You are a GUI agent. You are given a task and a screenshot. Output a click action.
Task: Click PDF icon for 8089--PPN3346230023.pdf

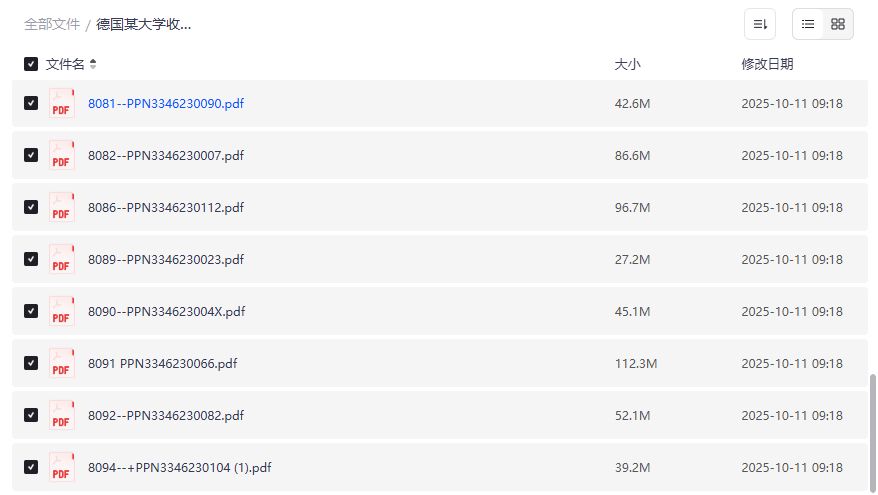[x=62, y=260]
